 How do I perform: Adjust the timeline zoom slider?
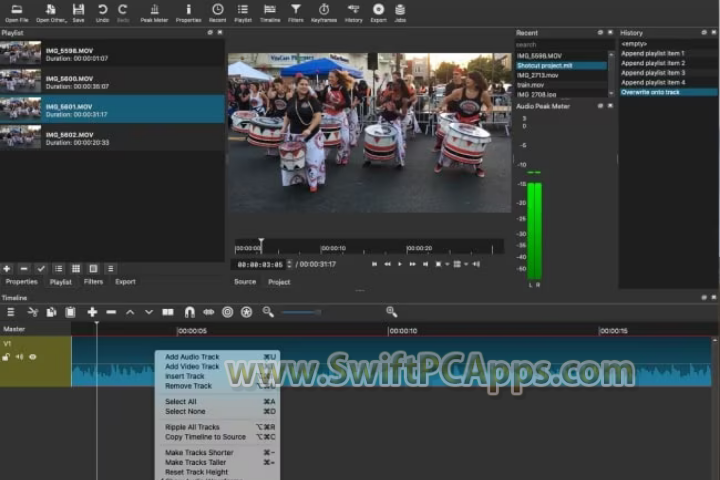point(301,312)
